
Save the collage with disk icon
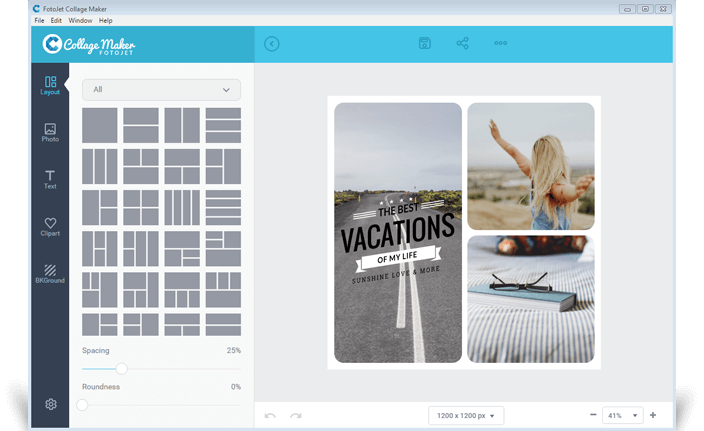click(425, 43)
